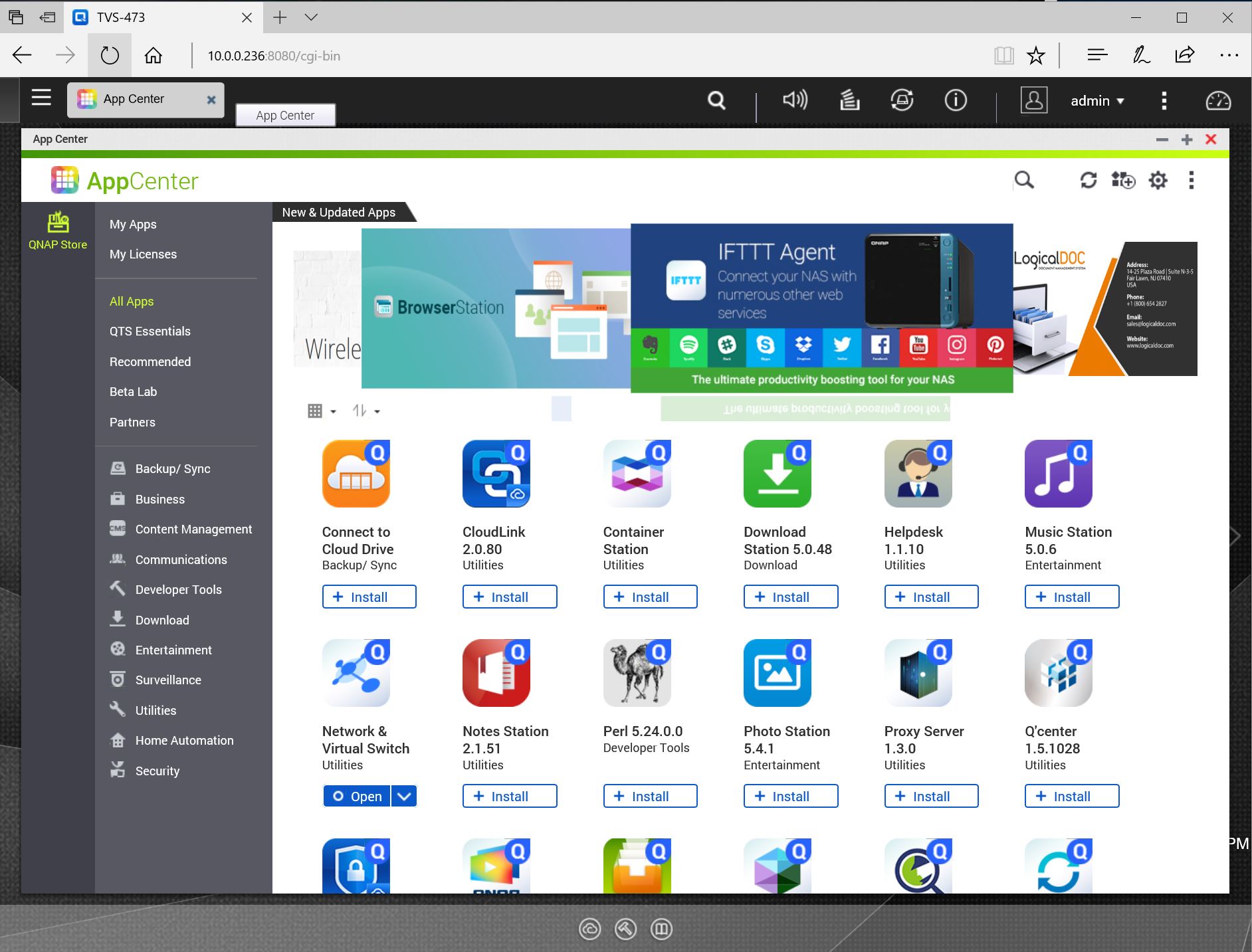Install Container Station
The width and height of the screenshot is (1252, 952).
(x=651, y=597)
